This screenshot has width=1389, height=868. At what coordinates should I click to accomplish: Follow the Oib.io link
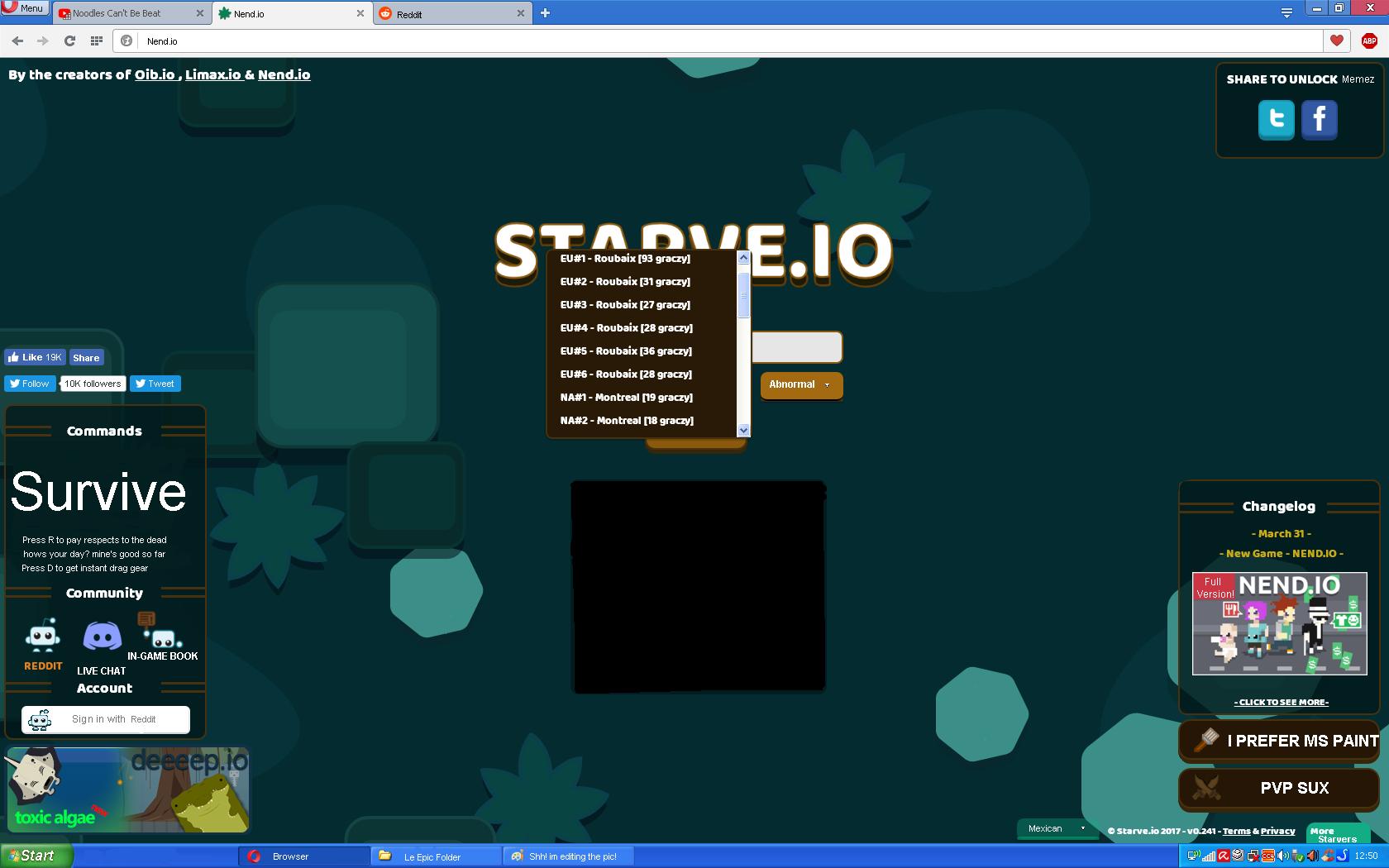pyautogui.click(x=155, y=74)
